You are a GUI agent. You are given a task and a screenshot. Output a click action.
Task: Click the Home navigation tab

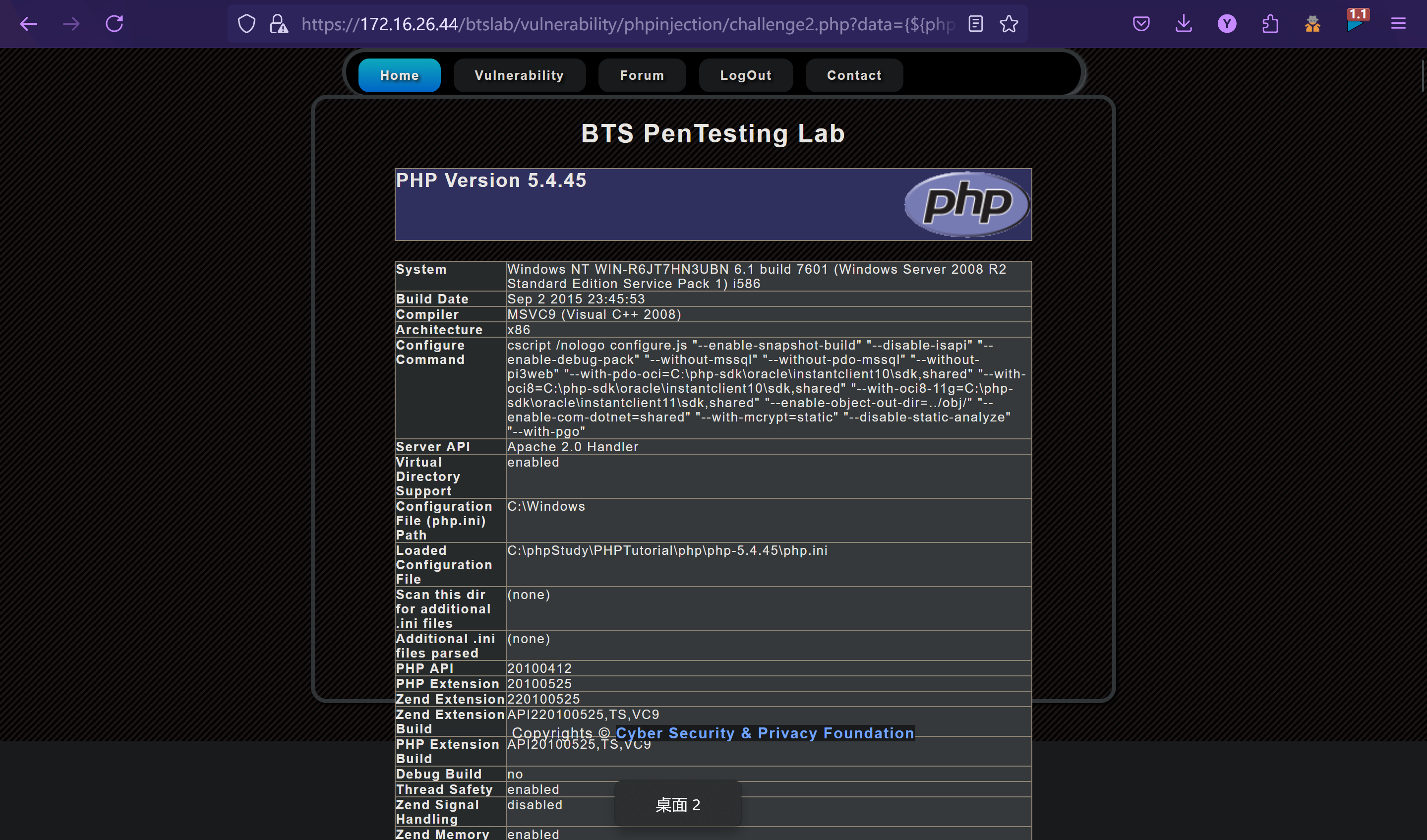click(399, 75)
